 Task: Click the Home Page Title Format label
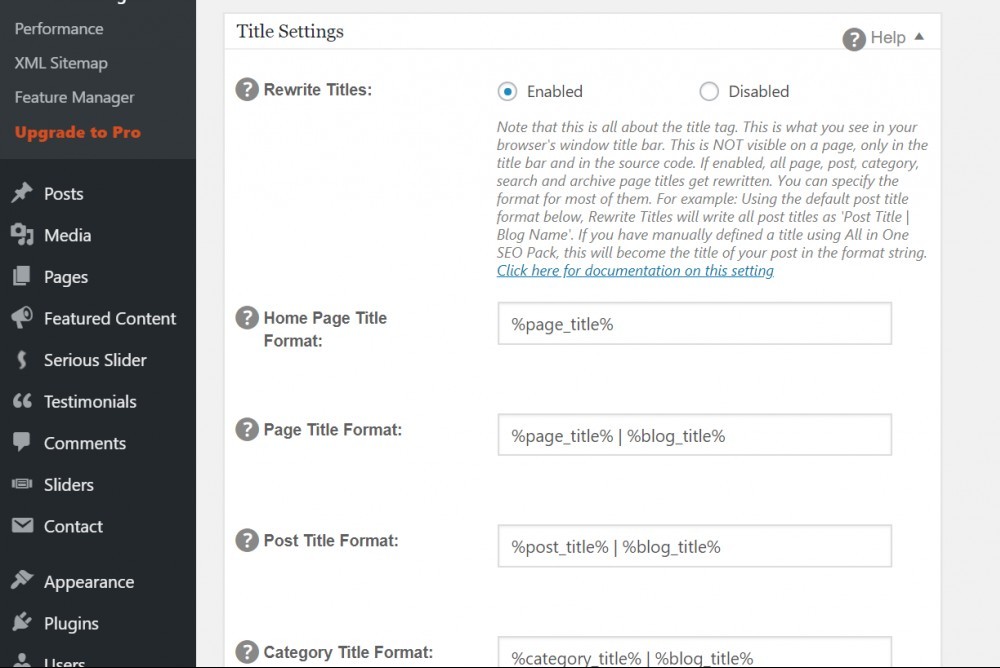point(325,329)
